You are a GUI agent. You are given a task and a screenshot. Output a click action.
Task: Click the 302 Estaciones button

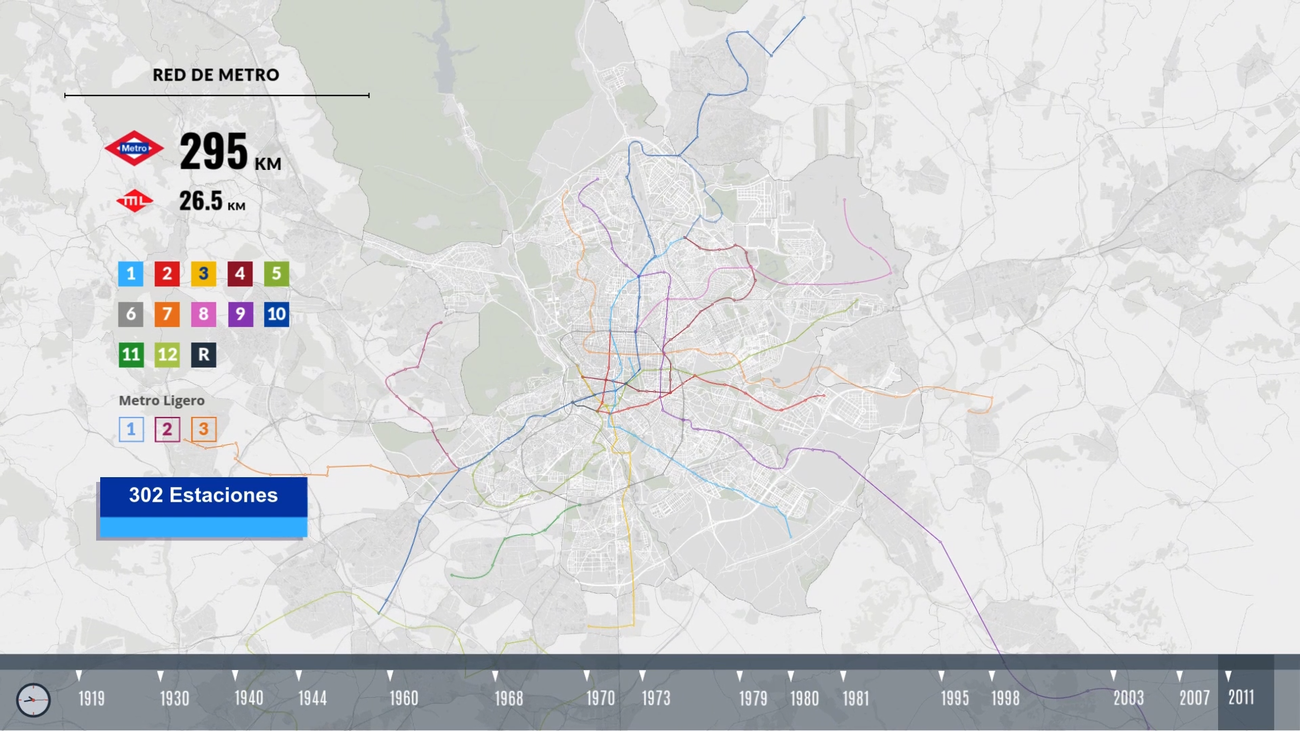(x=203, y=495)
